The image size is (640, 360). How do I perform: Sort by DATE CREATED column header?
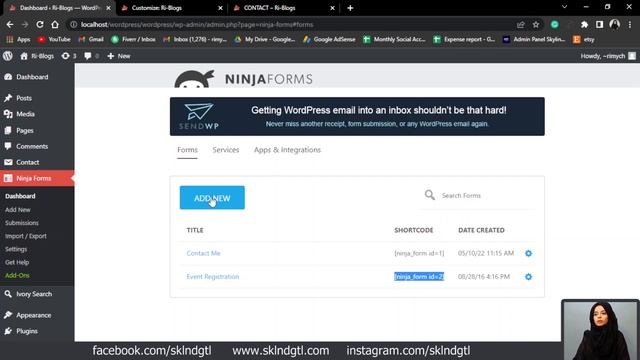coord(481,230)
